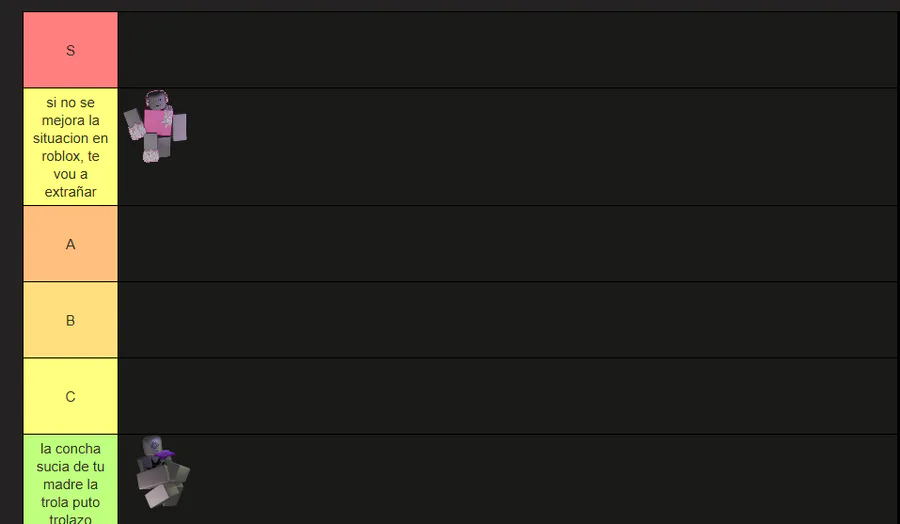900x524 pixels.
Task: Click the letter B on its tier label
Action: [70, 320]
